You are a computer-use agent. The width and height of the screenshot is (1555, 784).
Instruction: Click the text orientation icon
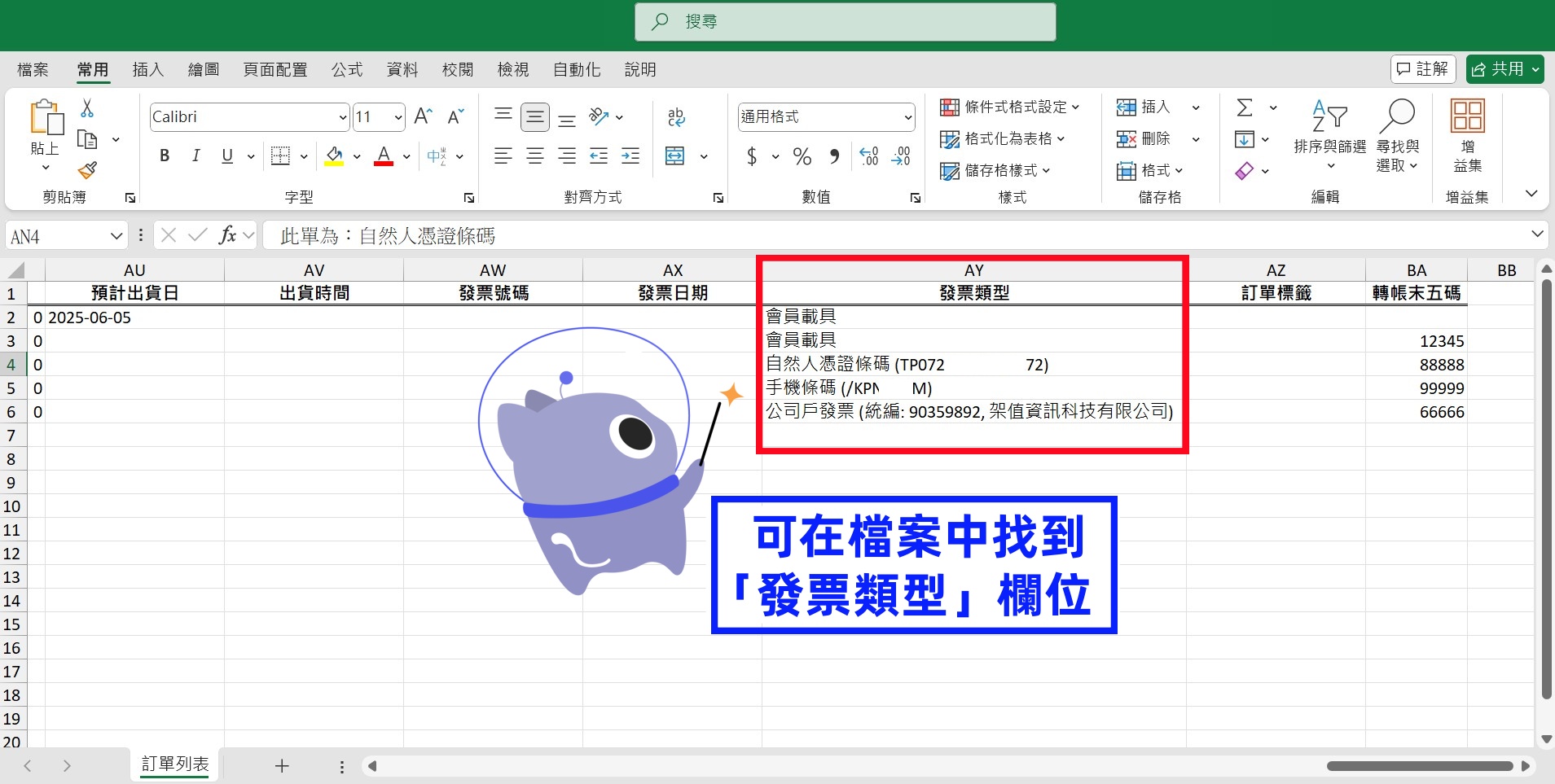(600, 116)
